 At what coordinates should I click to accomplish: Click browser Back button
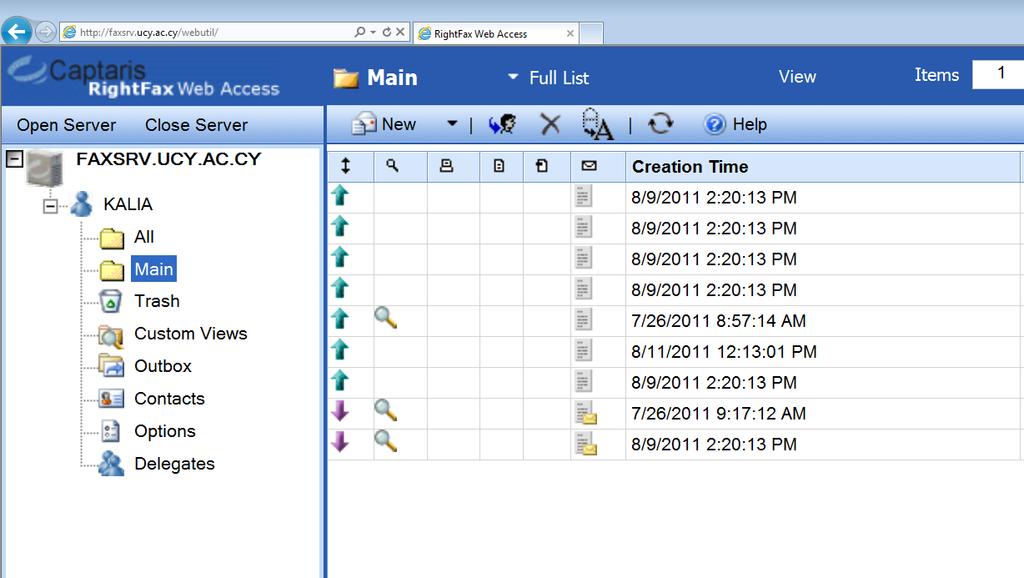point(16,31)
